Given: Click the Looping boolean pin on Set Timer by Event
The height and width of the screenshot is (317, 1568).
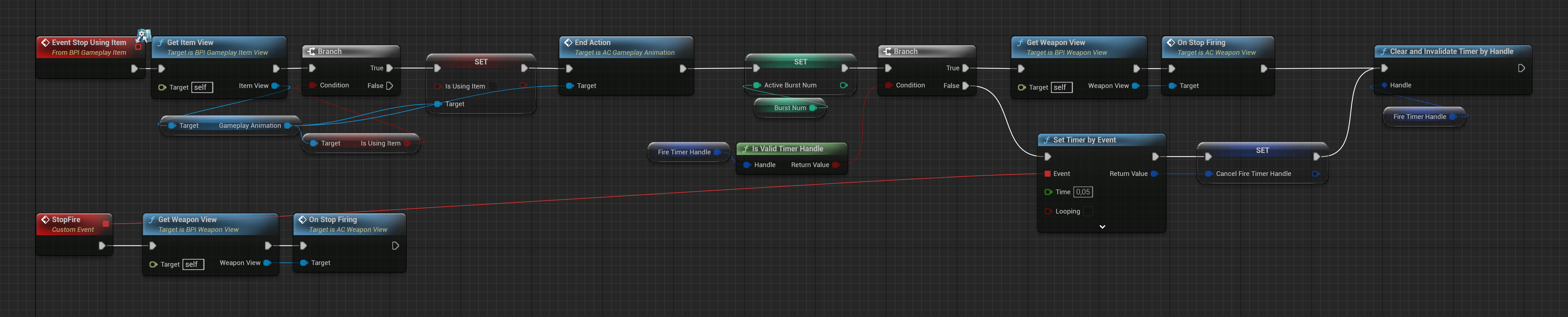Looking at the screenshot, I should click(1048, 212).
